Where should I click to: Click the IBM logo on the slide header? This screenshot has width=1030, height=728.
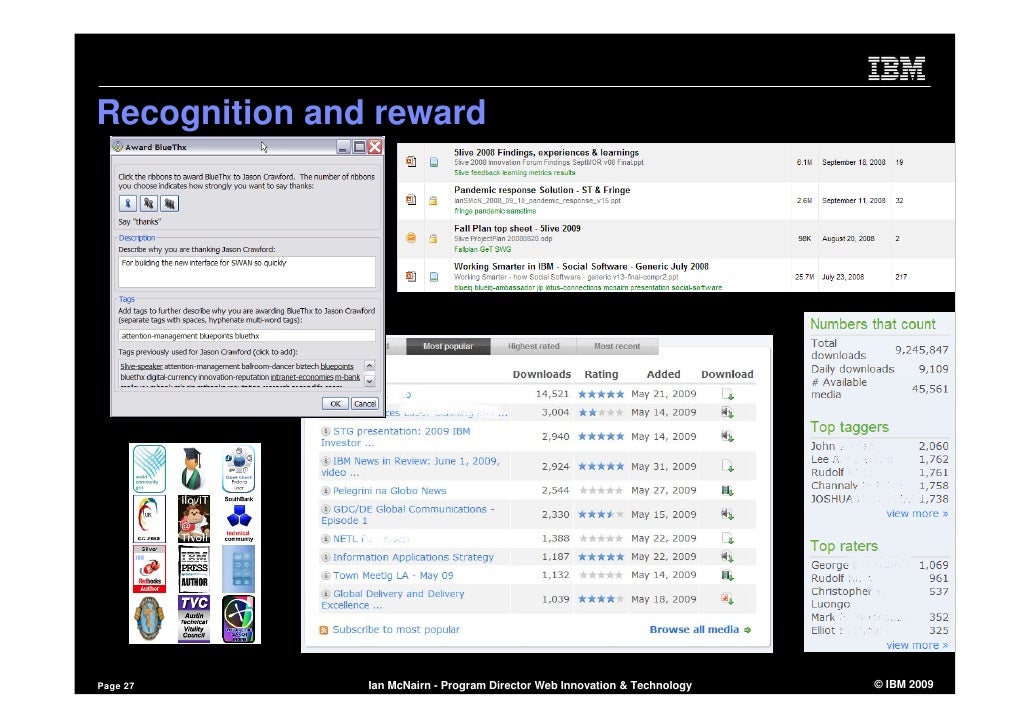pyautogui.click(x=897, y=68)
